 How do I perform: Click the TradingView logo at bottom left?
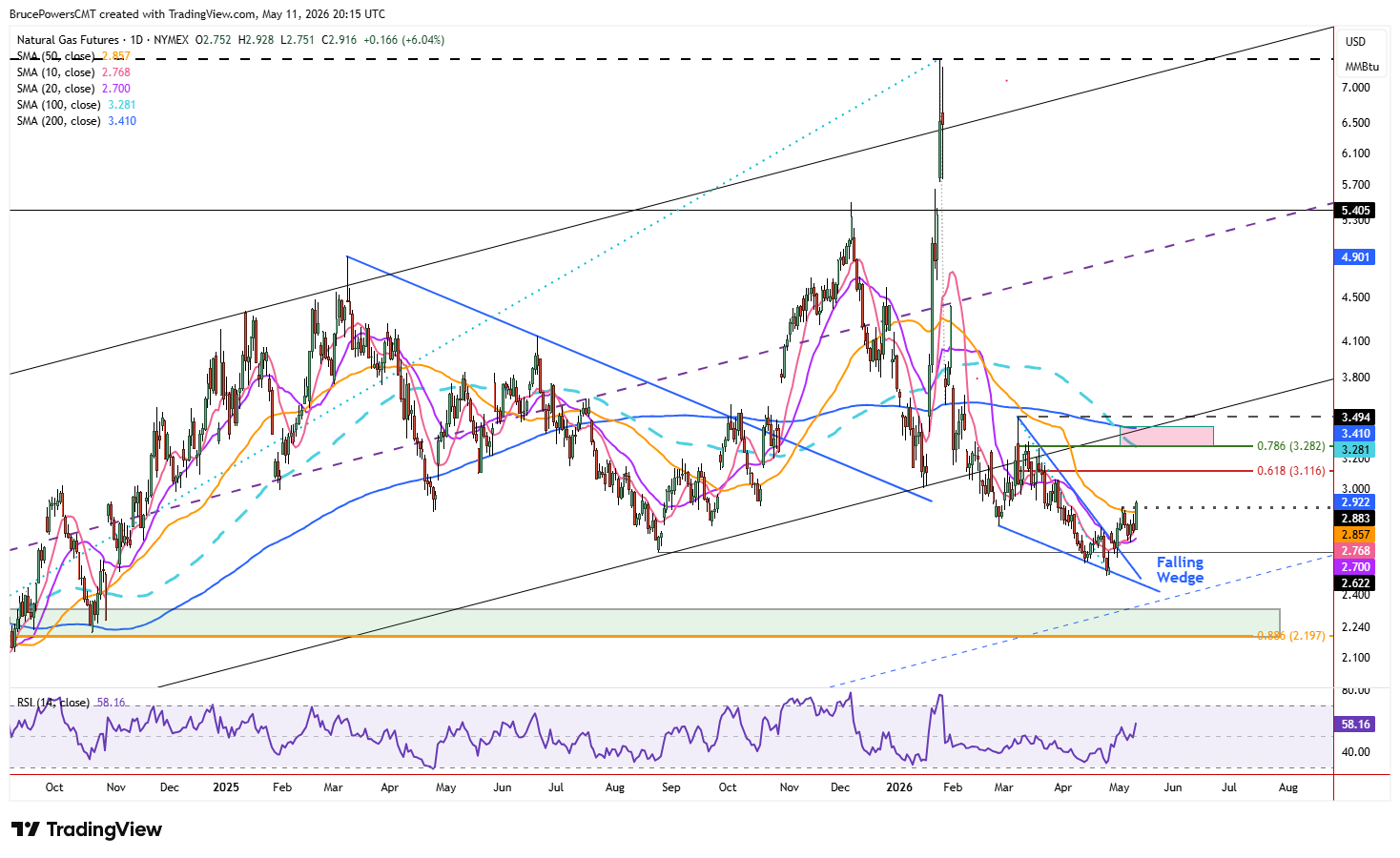pos(87,829)
